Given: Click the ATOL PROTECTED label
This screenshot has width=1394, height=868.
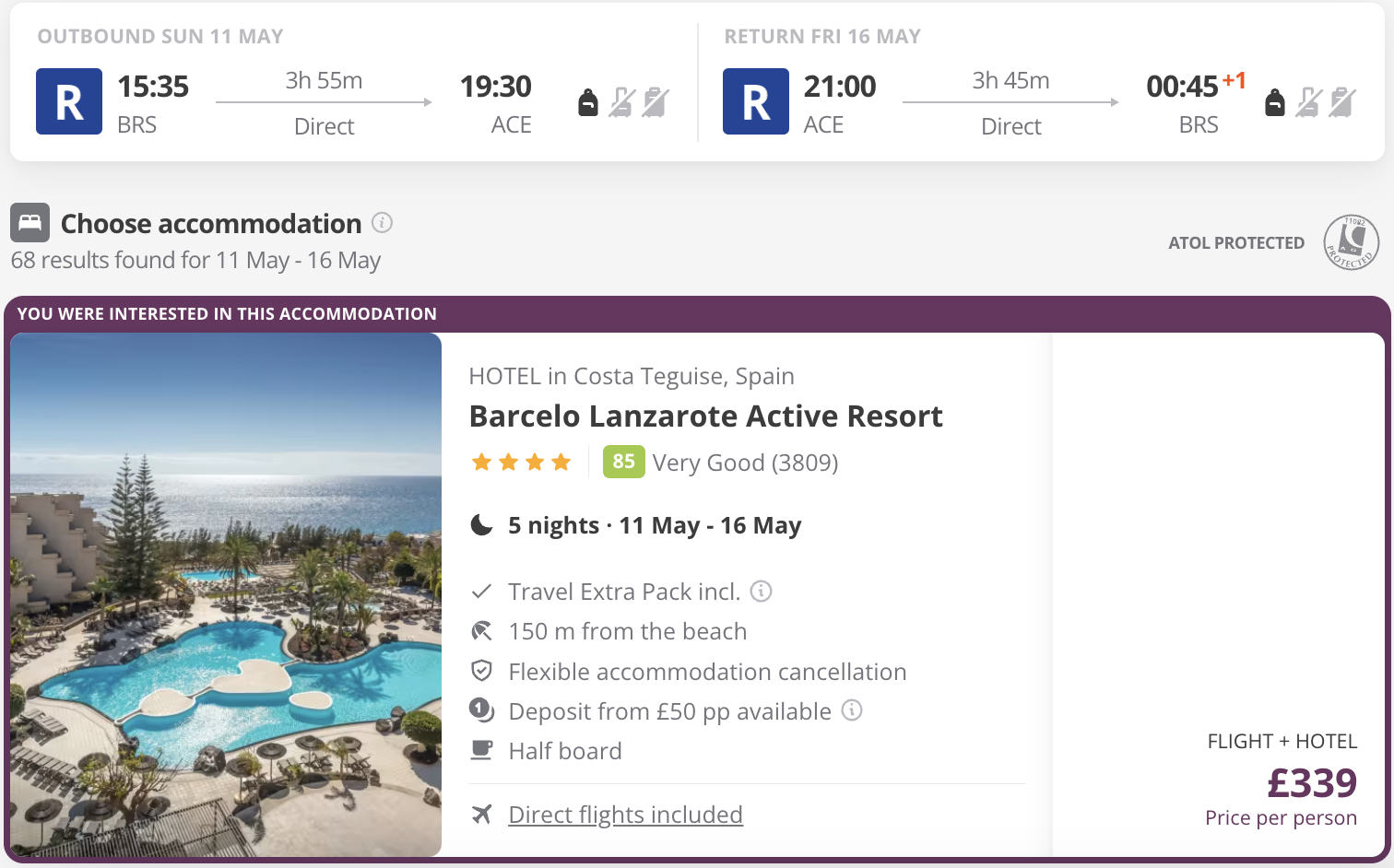Looking at the screenshot, I should click(x=1236, y=243).
